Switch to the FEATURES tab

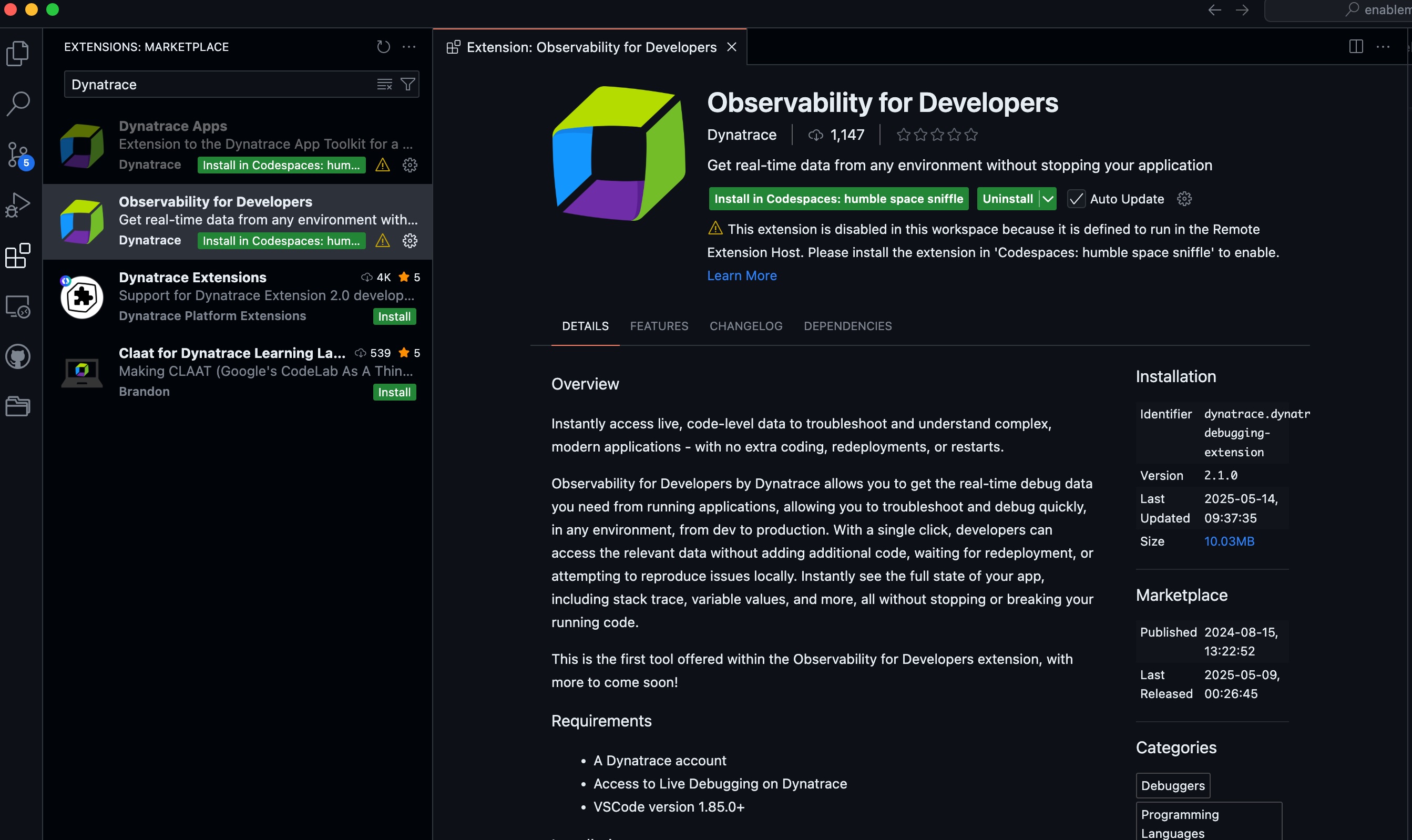click(x=659, y=326)
